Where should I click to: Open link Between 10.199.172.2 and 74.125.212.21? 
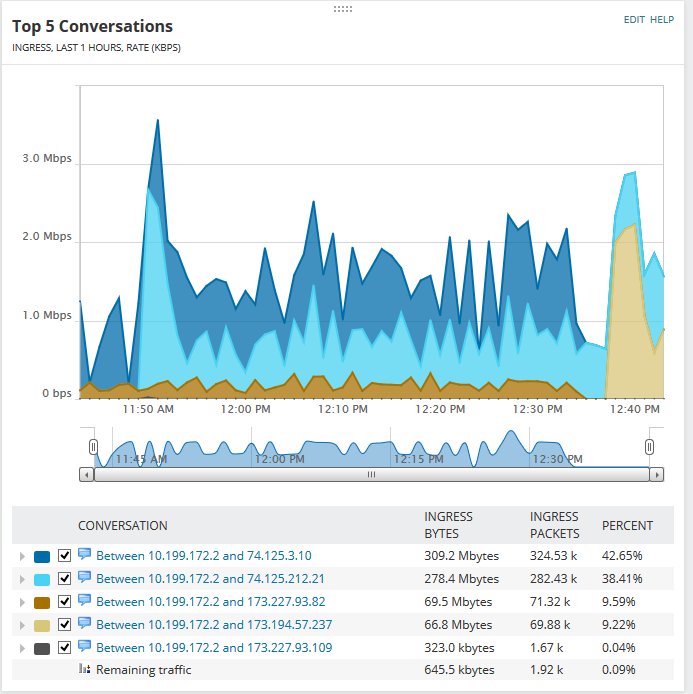click(210, 578)
